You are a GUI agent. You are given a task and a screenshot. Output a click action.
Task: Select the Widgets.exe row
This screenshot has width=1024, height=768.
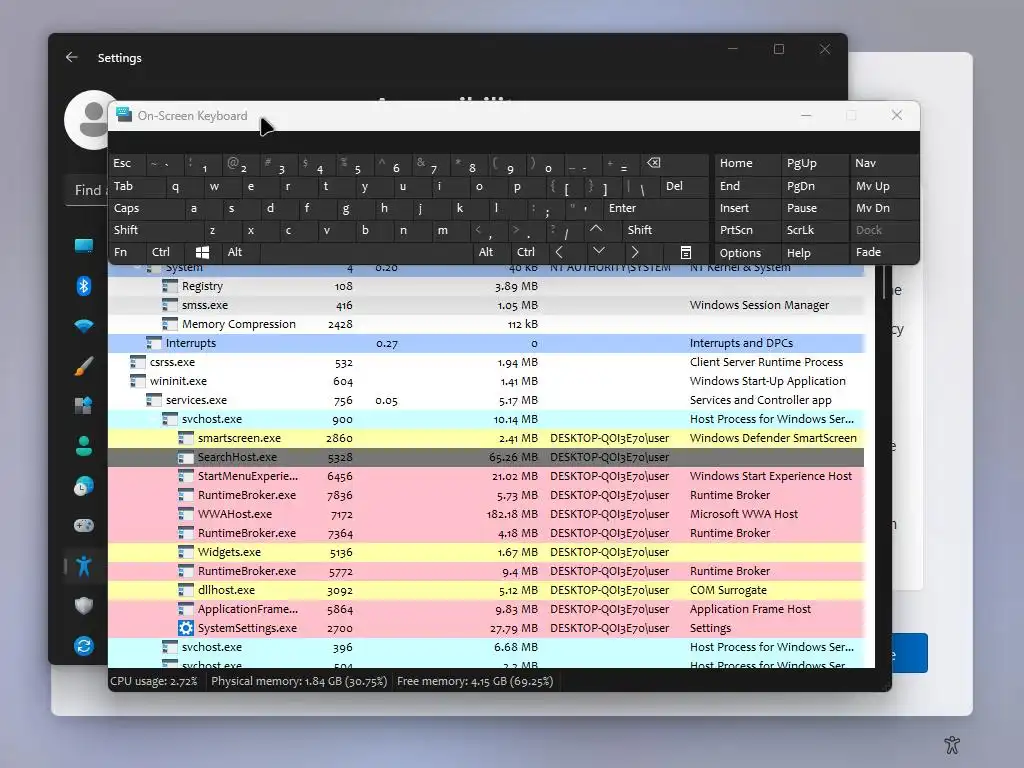coord(486,552)
